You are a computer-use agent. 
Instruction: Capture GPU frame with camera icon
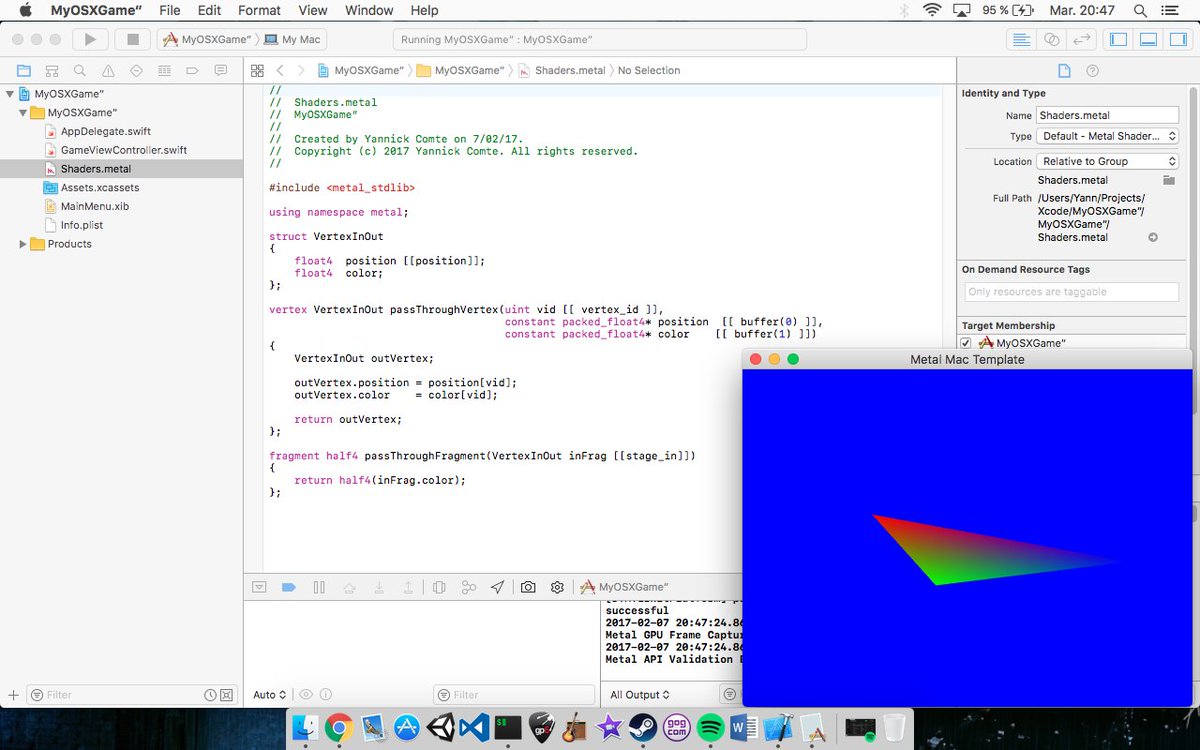click(528, 587)
